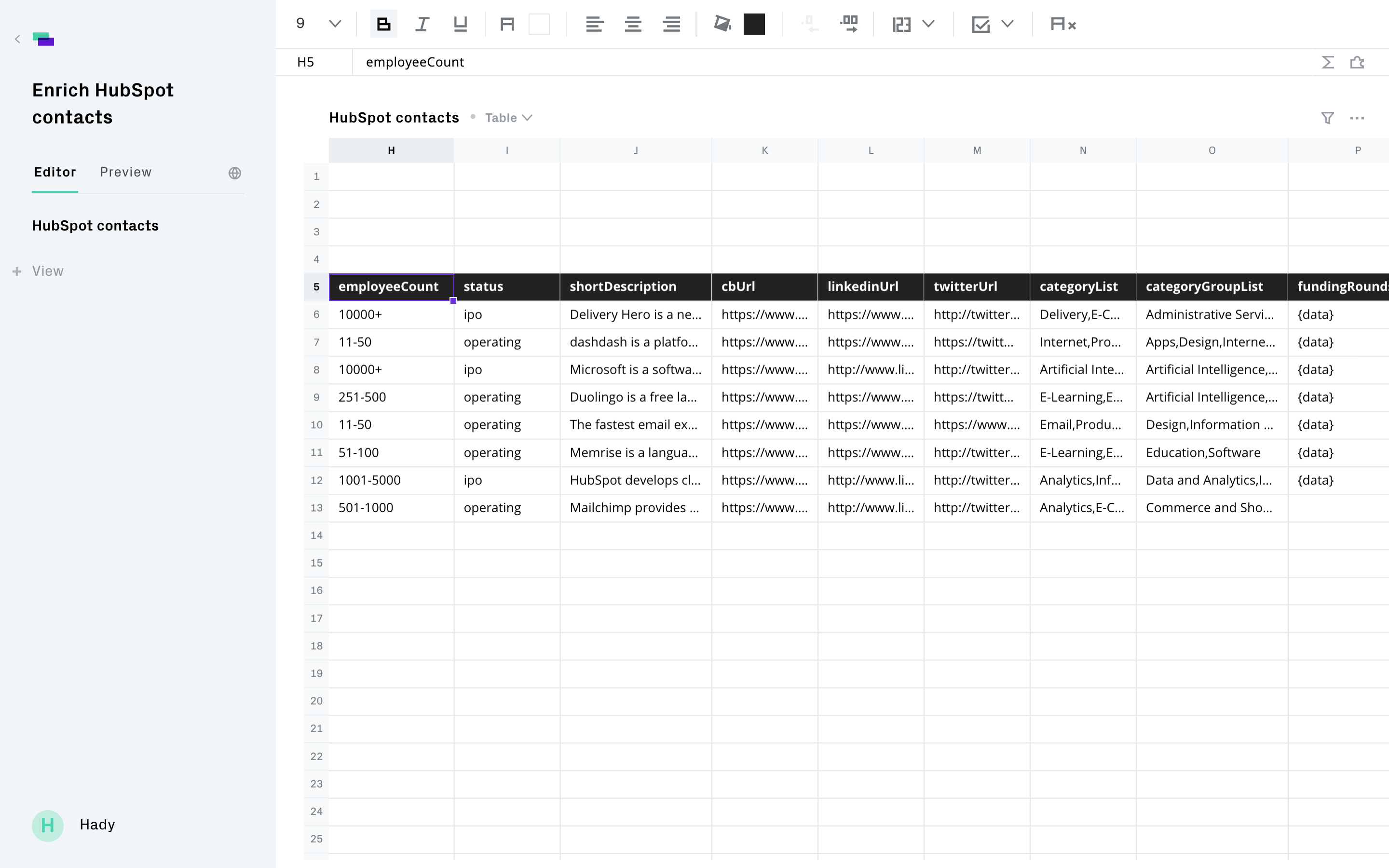Select the 'Mailchimp provides ...' cell
The height and width of the screenshot is (868, 1389).
(636, 508)
